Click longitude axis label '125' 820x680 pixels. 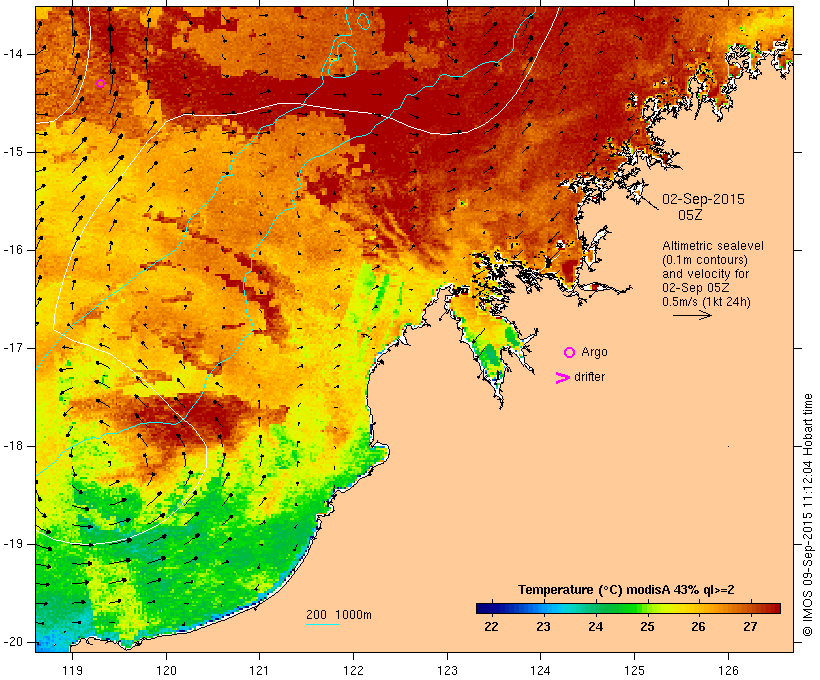pos(634,671)
